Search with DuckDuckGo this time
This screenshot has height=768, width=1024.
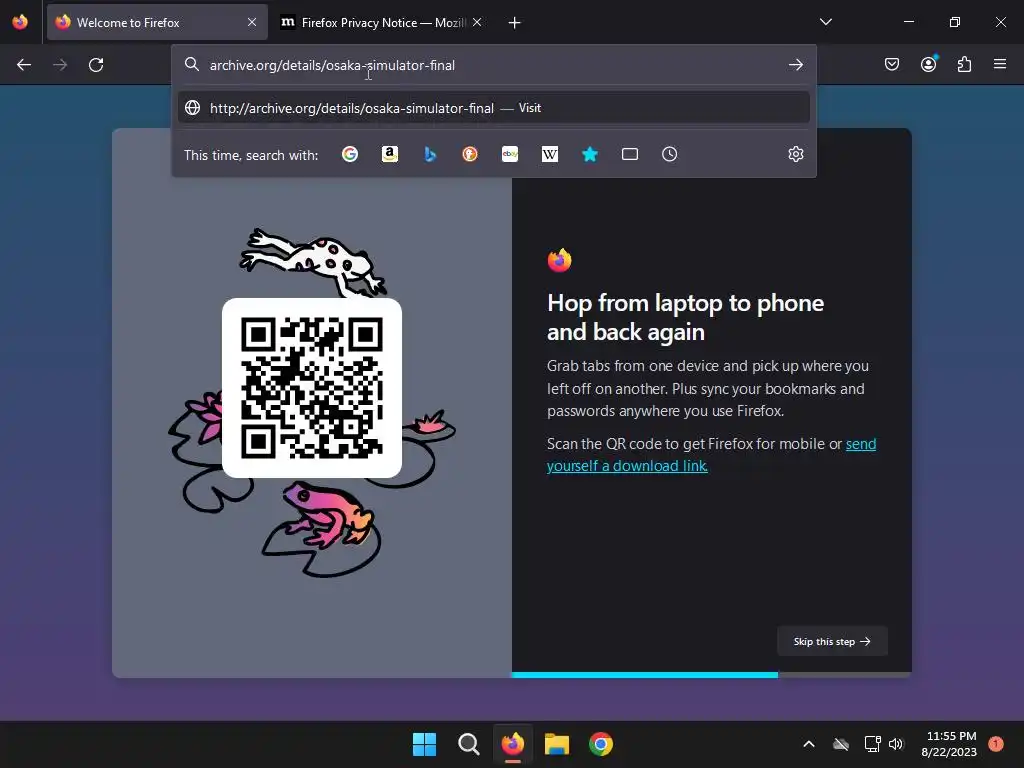pyautogui.click(x=470, y=154)
